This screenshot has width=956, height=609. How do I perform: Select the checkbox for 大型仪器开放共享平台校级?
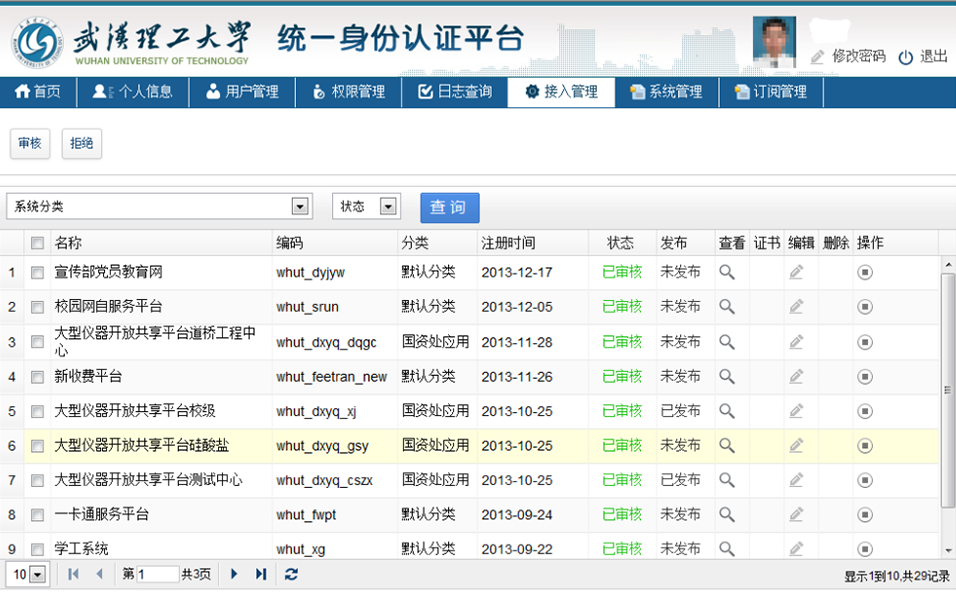[x=37, y=411]
